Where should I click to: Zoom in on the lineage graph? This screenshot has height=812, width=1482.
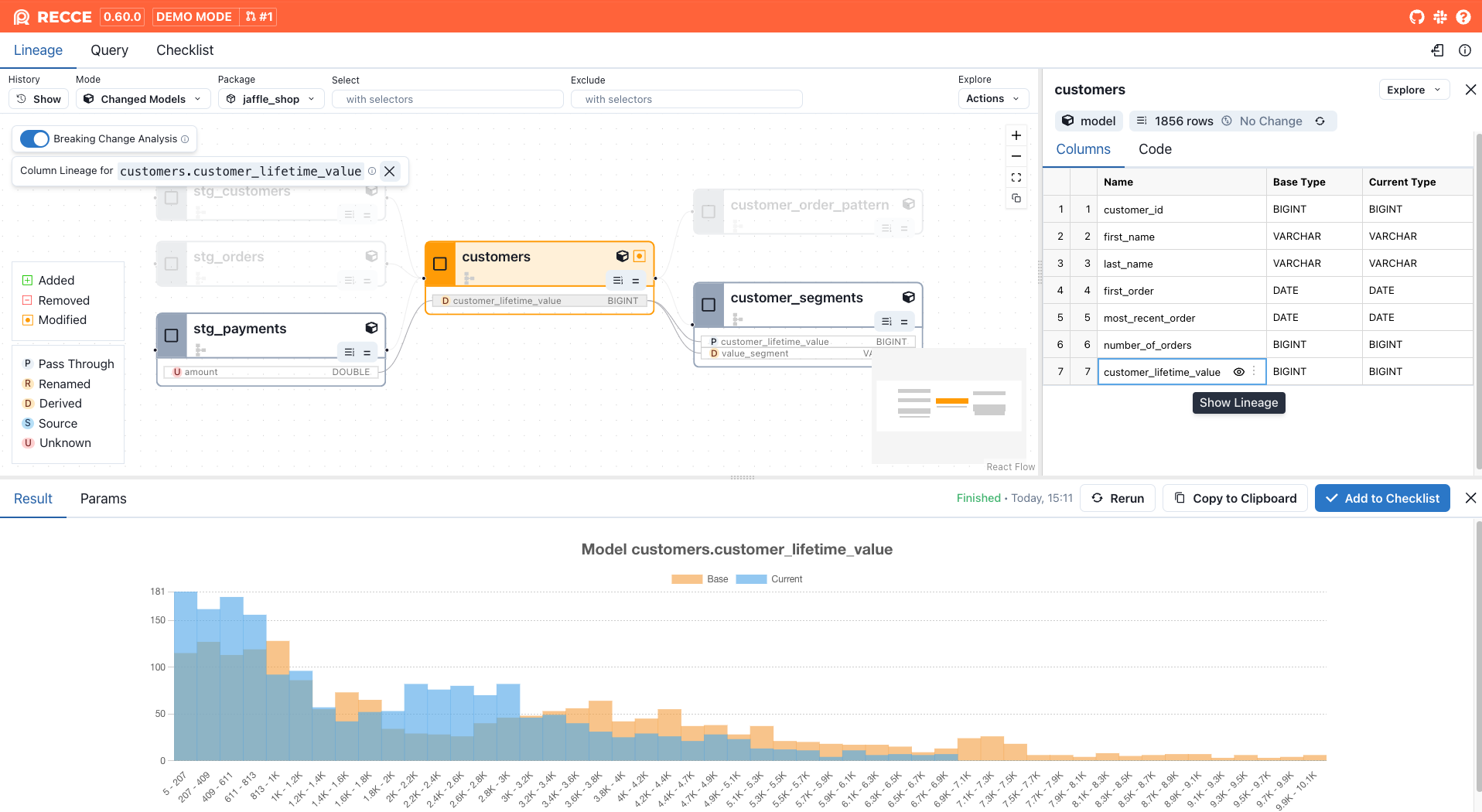pyautogui.click(x=1016, y=135)
